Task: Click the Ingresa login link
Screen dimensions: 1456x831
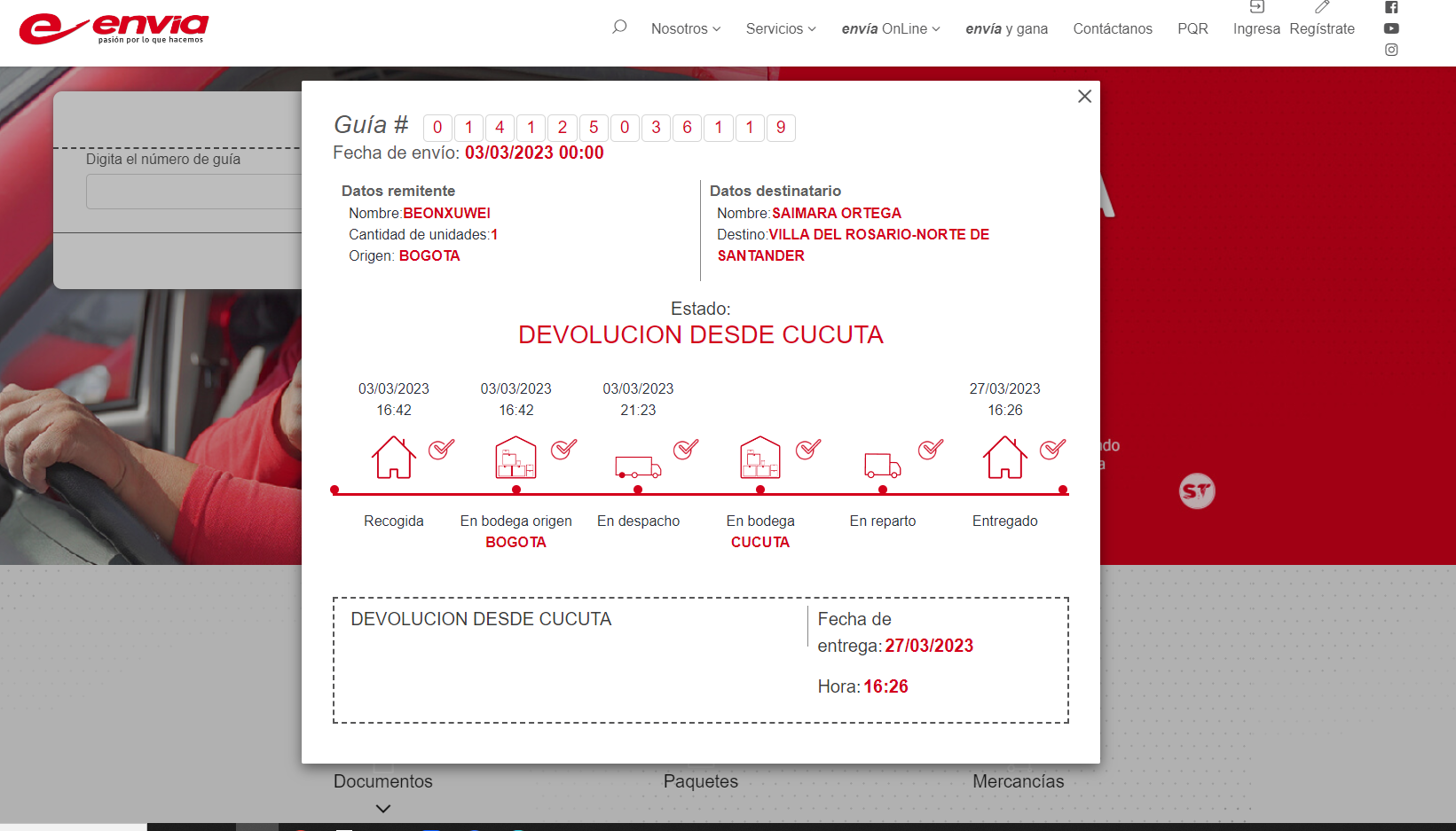Action: pos(1256,28)
